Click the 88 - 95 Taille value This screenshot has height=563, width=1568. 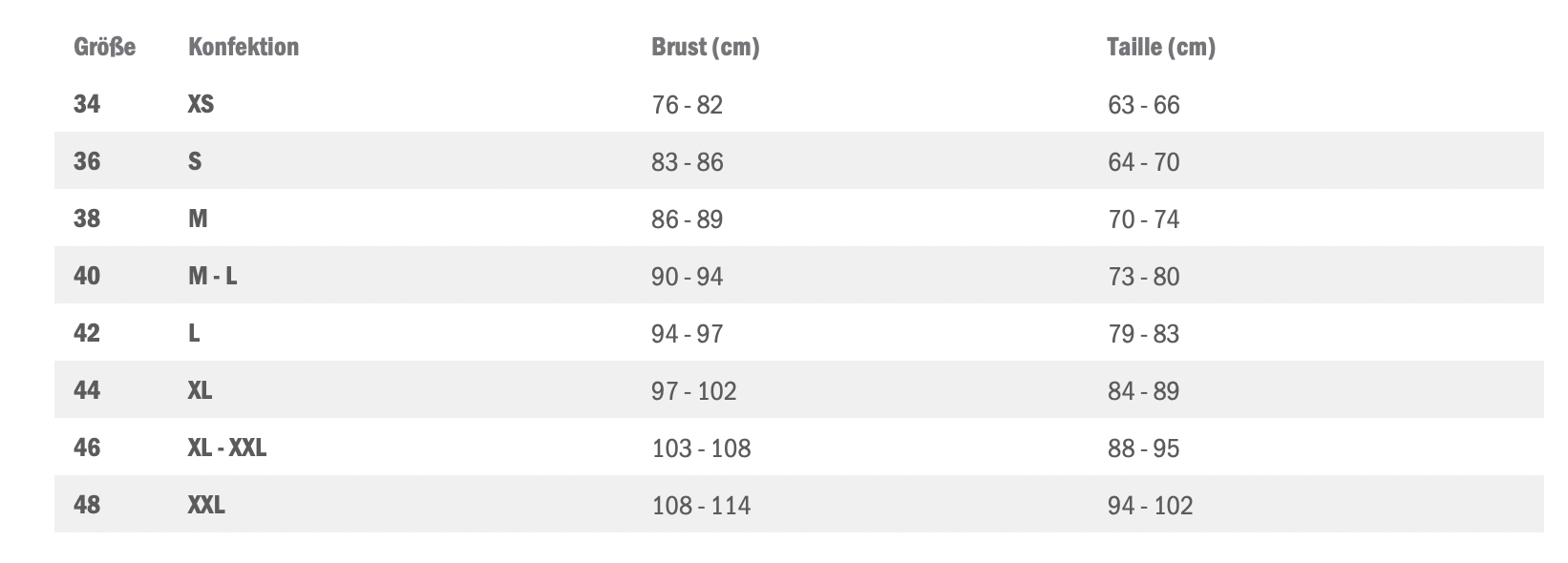[x=1143, y=448]
